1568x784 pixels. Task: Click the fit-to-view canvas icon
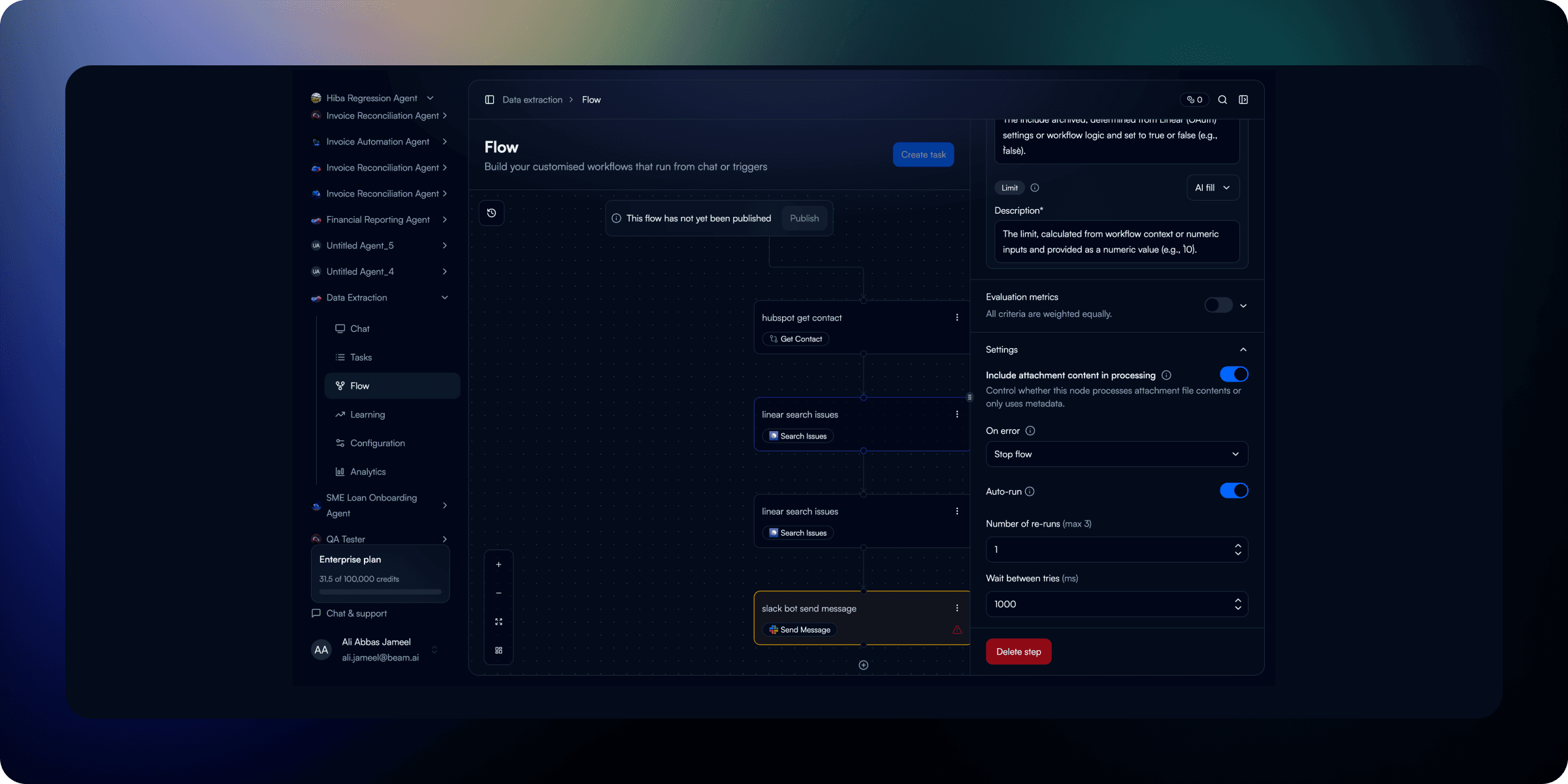tap(498, 622)
